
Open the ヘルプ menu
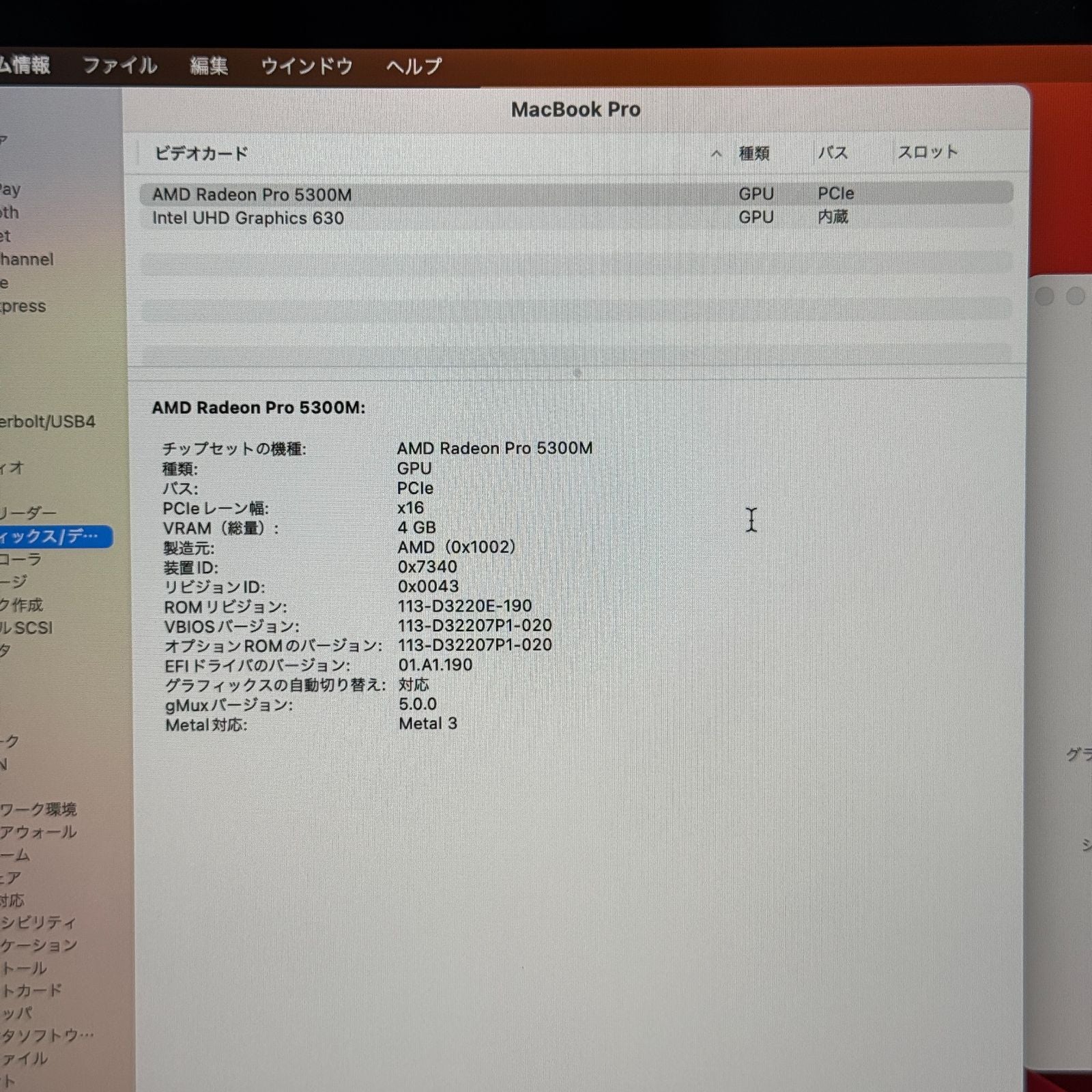pyautogui.click(x=414, y=66)
